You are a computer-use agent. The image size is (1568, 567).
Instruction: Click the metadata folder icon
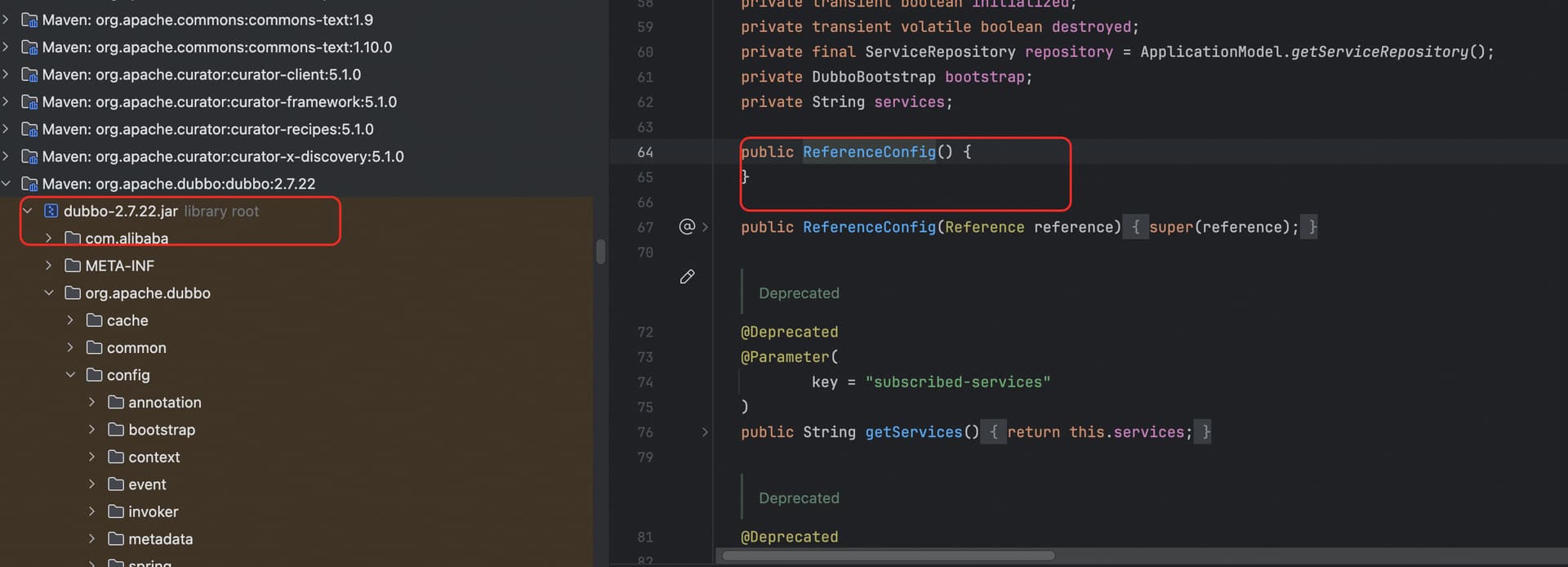(116, 539)
